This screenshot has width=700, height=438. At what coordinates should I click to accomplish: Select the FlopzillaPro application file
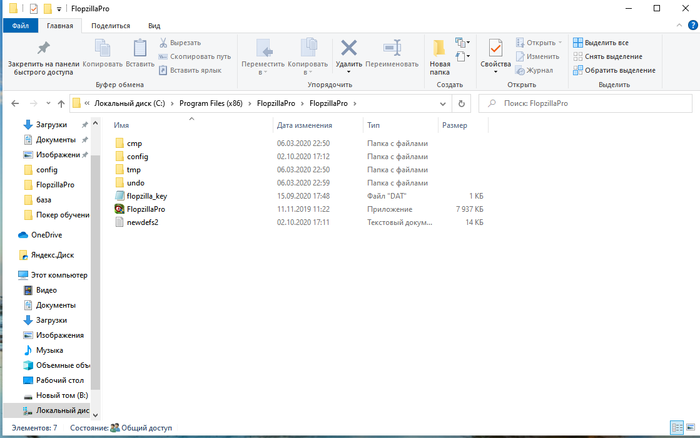tap(146, 209)
